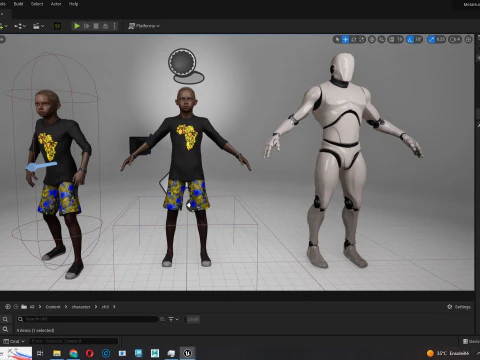Open camera speed setting
Viewport: 480px width, 360px height.
click(x=455, y=40)
